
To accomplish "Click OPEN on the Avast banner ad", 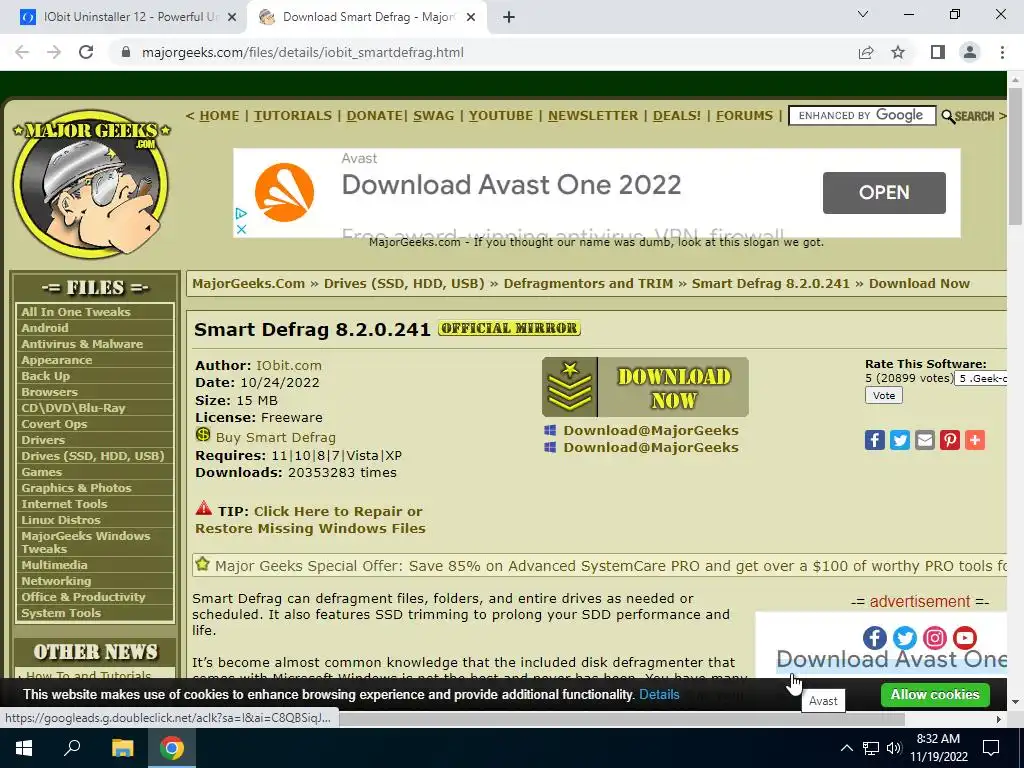I will [884, 193].
